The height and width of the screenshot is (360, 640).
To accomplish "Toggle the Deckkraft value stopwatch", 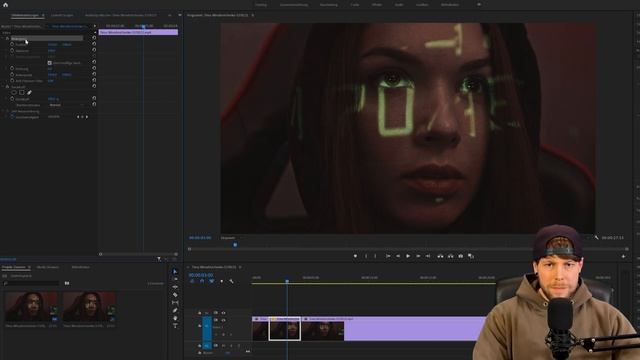I will point(12,99).
